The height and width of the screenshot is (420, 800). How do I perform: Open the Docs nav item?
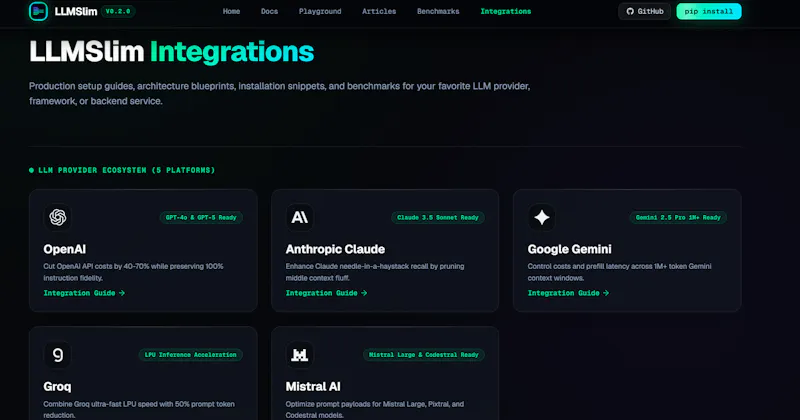pos(269,11)
